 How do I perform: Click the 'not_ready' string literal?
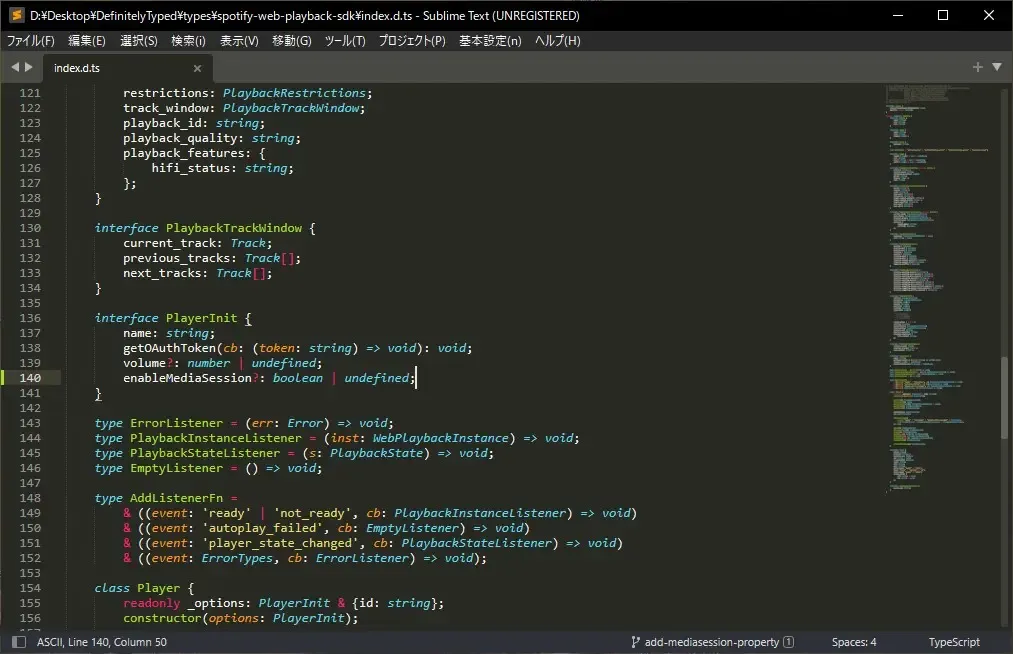[312, 513]
